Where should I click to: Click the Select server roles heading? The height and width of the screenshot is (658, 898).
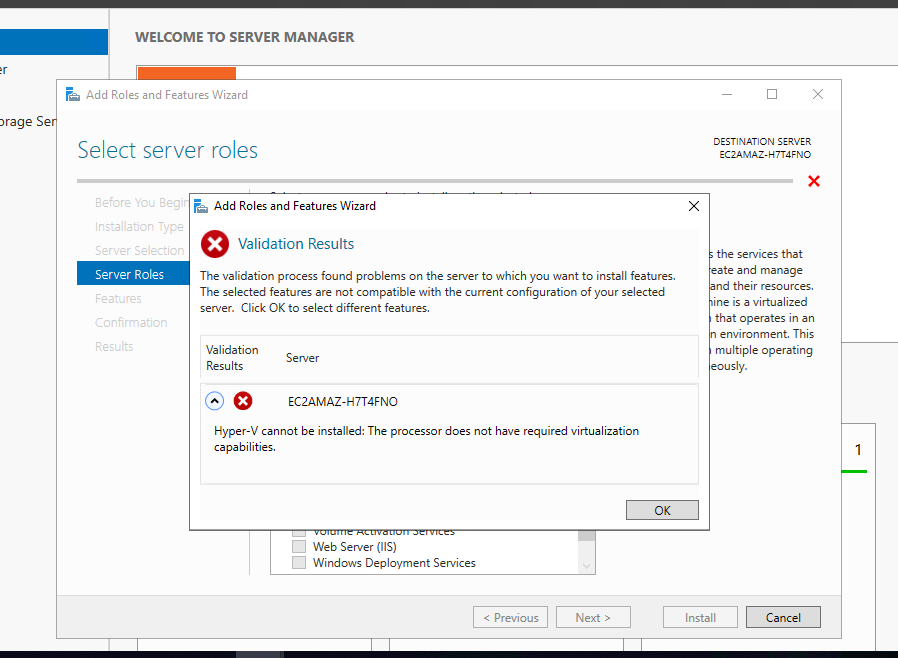click(x=168, y=150)
